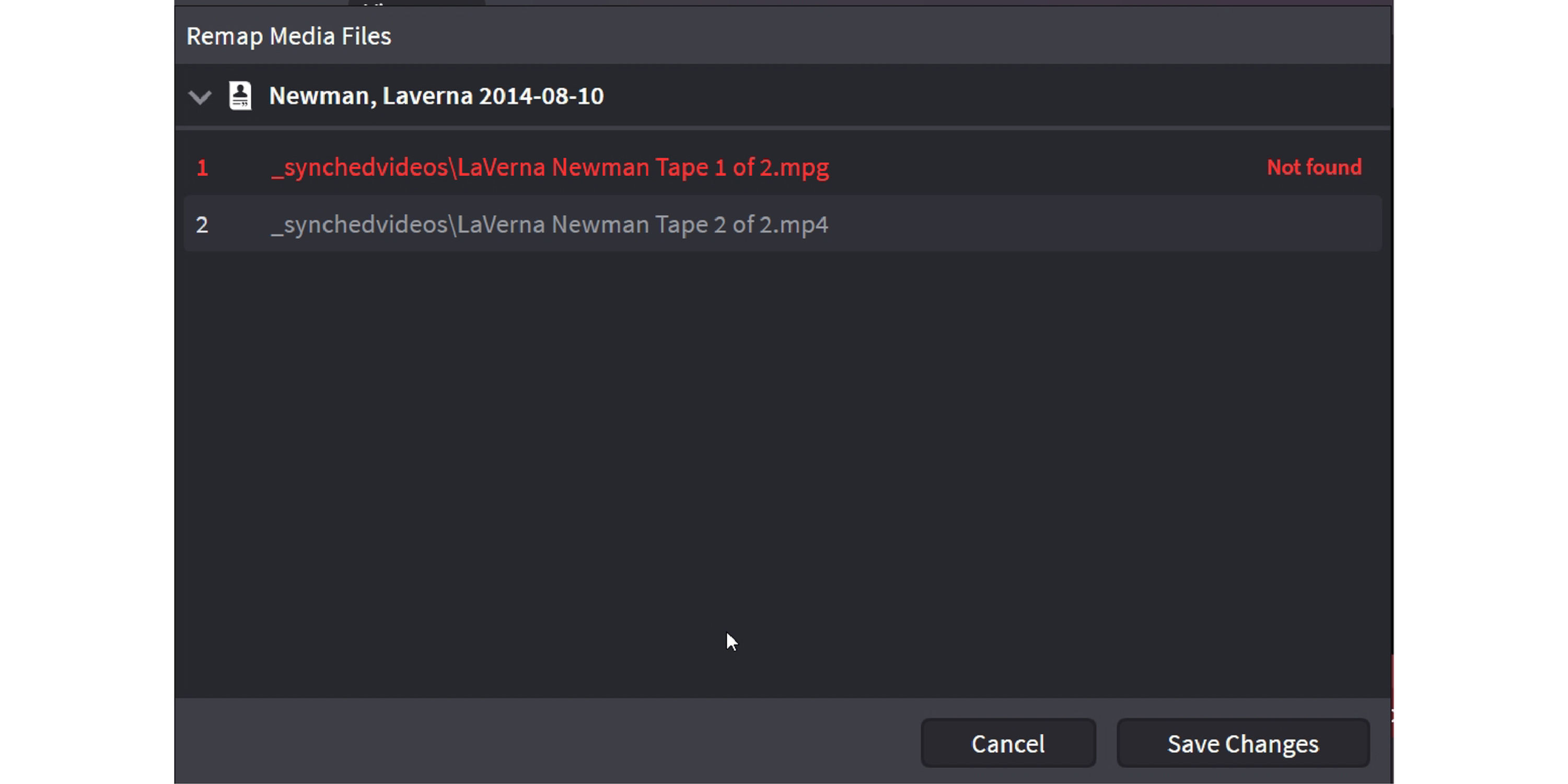Click blank space right of Tape 2 row
This screenshot has height=784, width=1568.
click(1096, 225)
